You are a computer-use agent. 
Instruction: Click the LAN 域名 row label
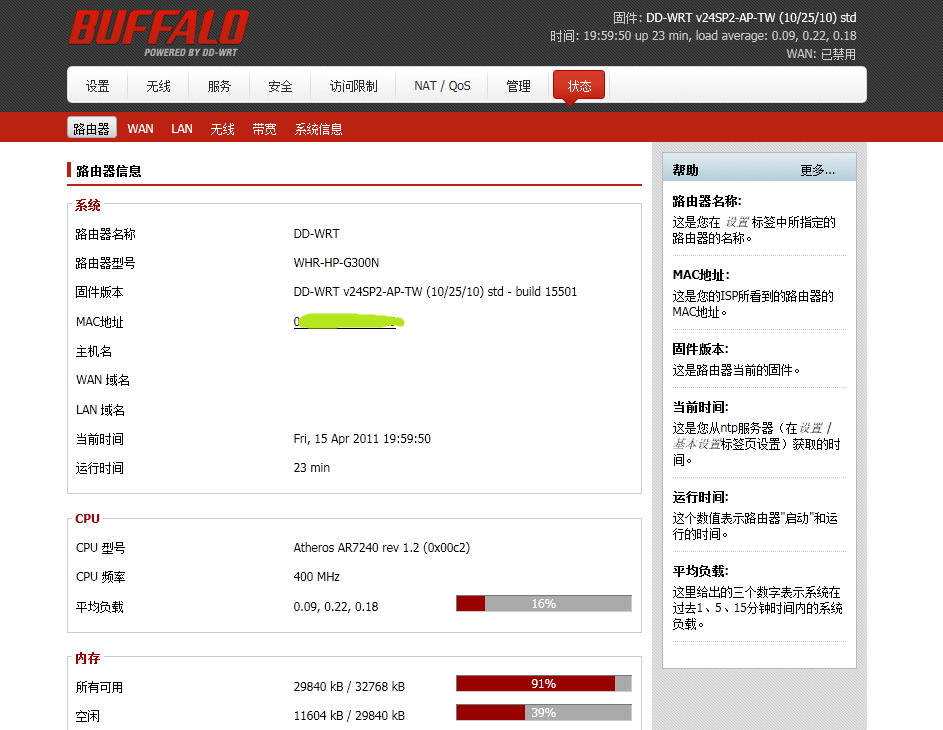coord(100,409)
